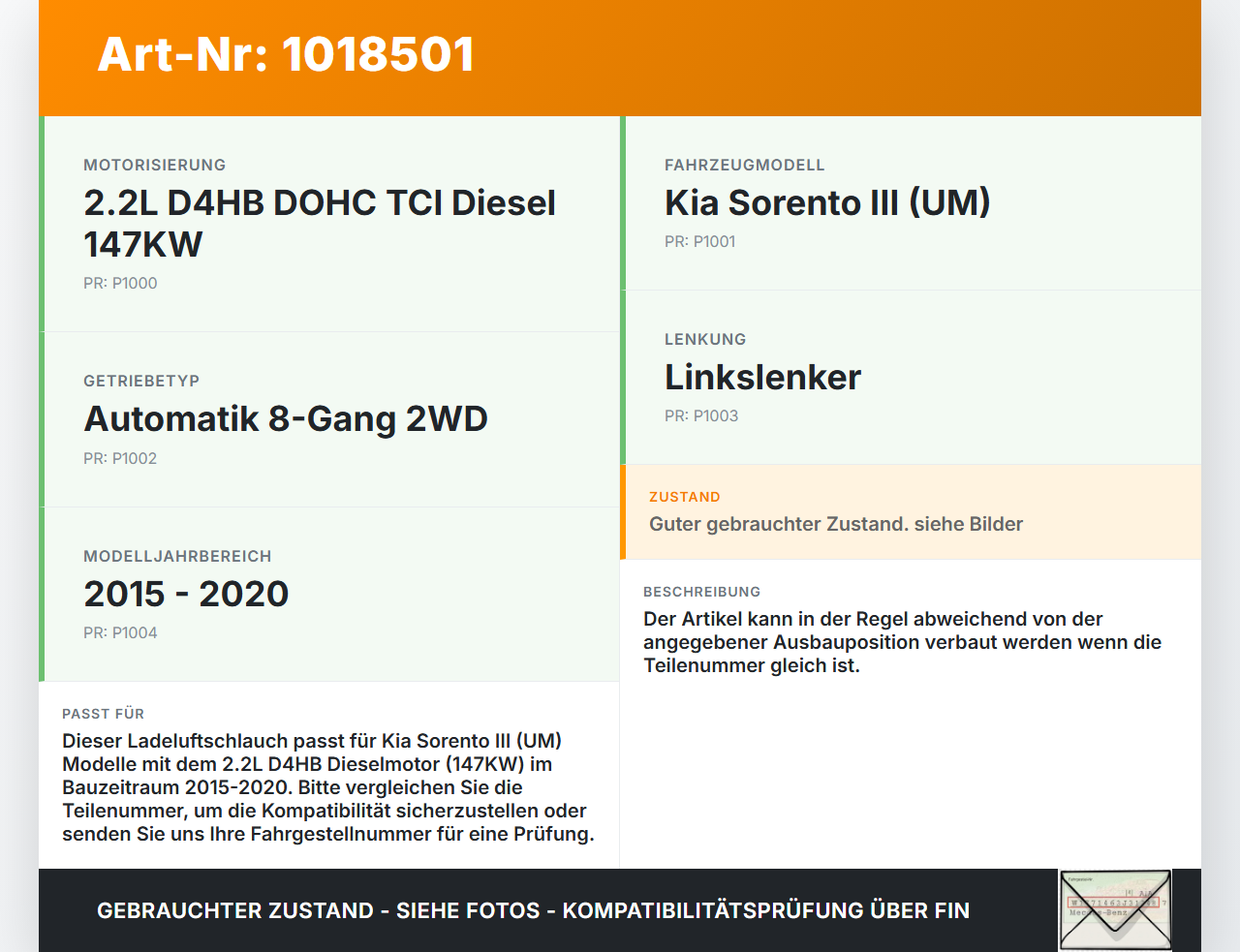Select PR code P1000 under Motorisierung
The height and width of the screenshot is (952, 1240).
[120, 283]
